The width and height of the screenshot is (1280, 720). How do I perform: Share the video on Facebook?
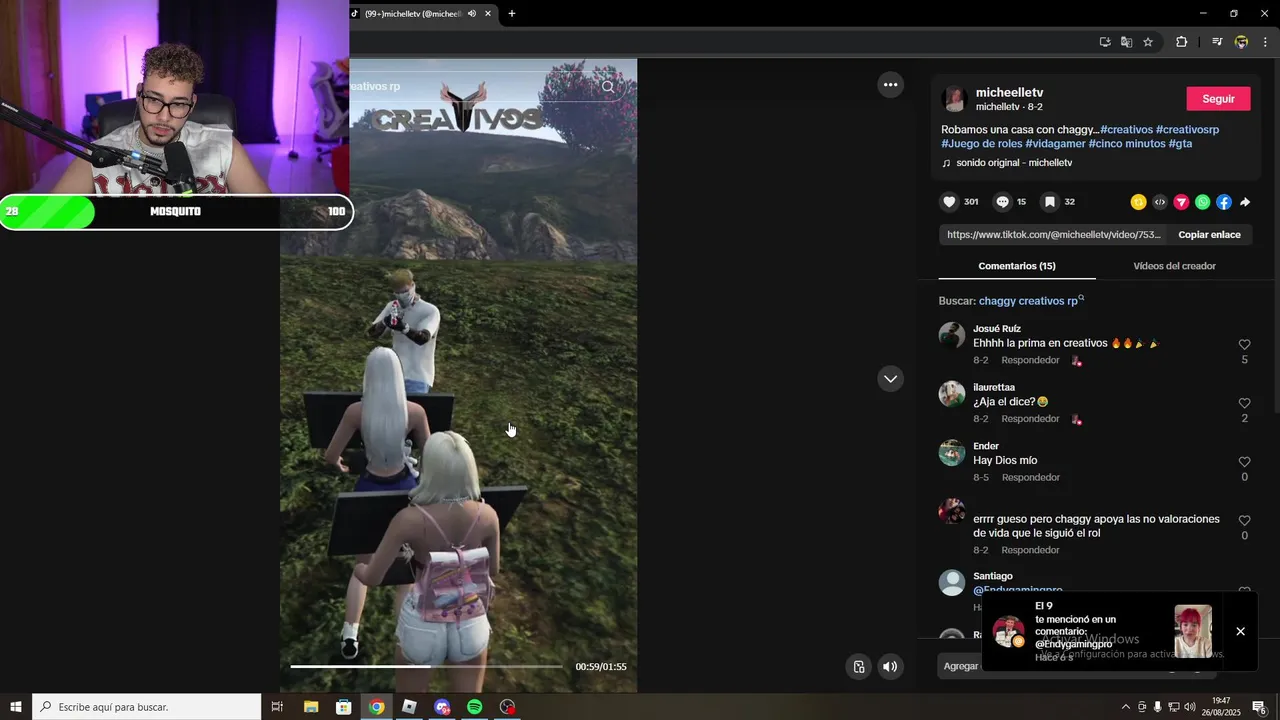coord(1224,202)
